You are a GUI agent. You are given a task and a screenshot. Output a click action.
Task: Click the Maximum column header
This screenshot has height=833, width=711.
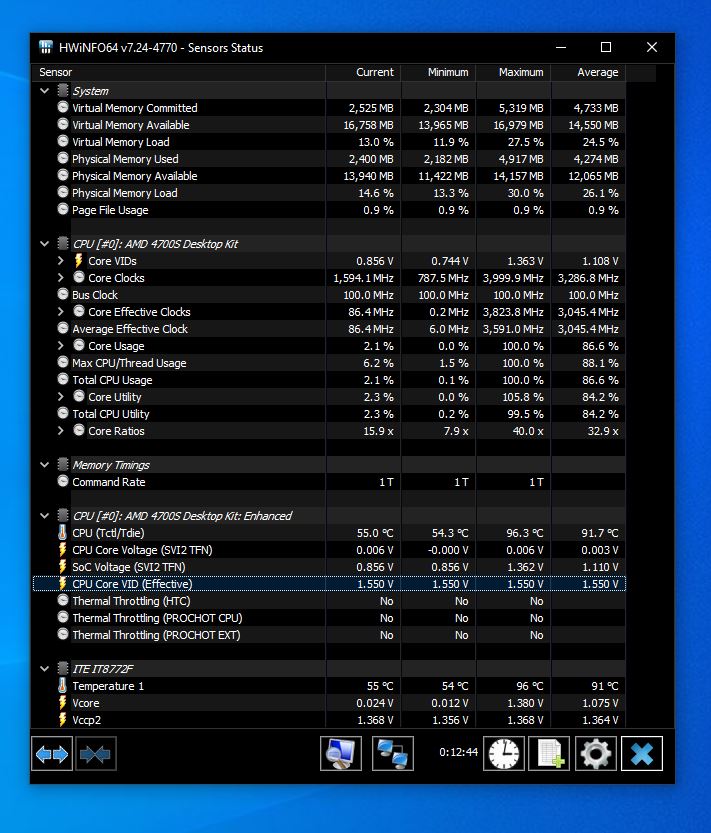pos(513,72)
